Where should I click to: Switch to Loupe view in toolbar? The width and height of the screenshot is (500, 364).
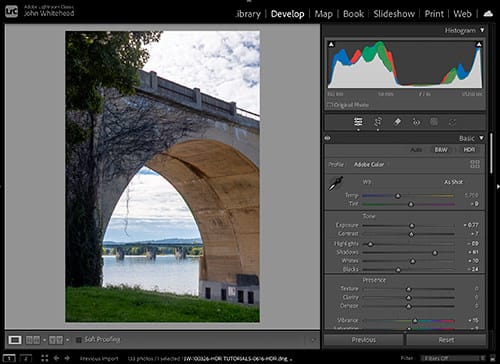pos(15,340)
